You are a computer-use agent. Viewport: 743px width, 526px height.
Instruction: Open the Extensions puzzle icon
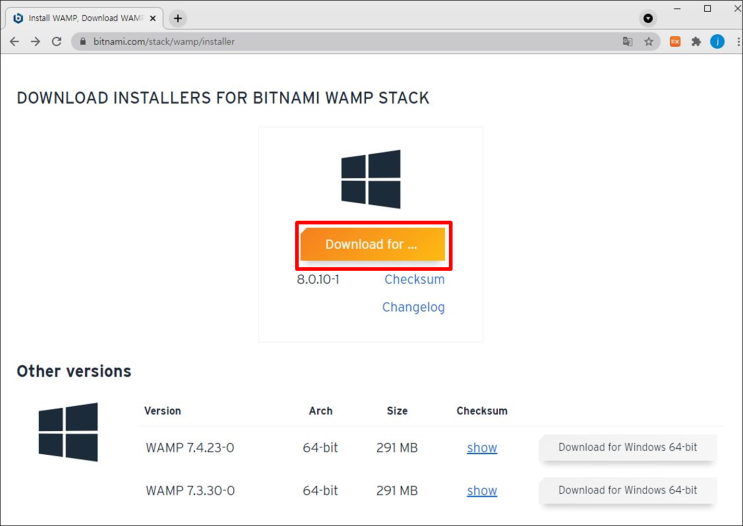pyautogui.click(x=696, y=42)
